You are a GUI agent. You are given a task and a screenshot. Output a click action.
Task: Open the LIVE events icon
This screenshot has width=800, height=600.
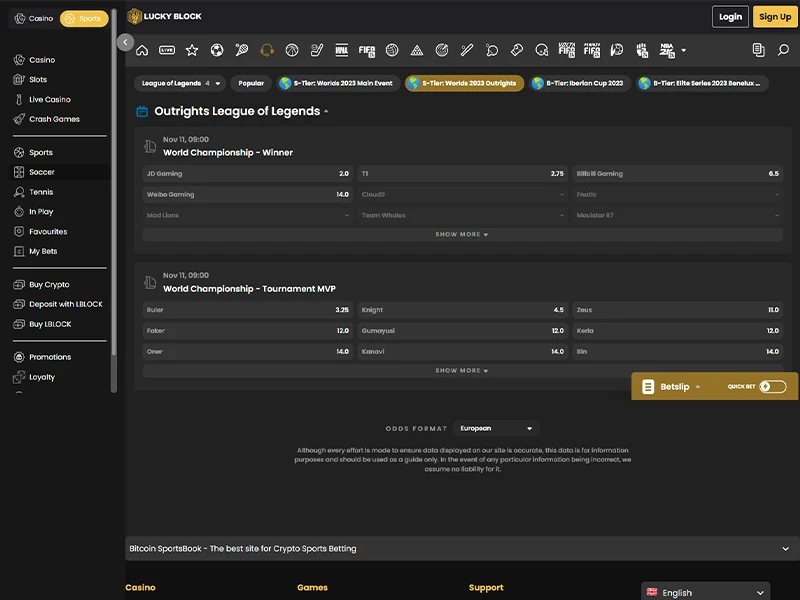coord(167,50)
